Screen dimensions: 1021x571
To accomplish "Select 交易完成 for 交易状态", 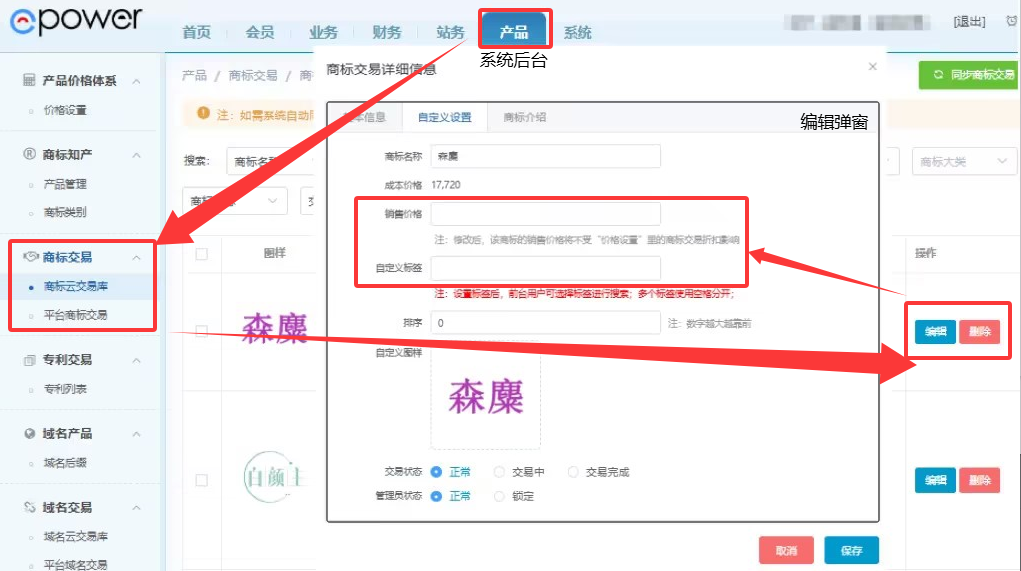I will (573, 472).
